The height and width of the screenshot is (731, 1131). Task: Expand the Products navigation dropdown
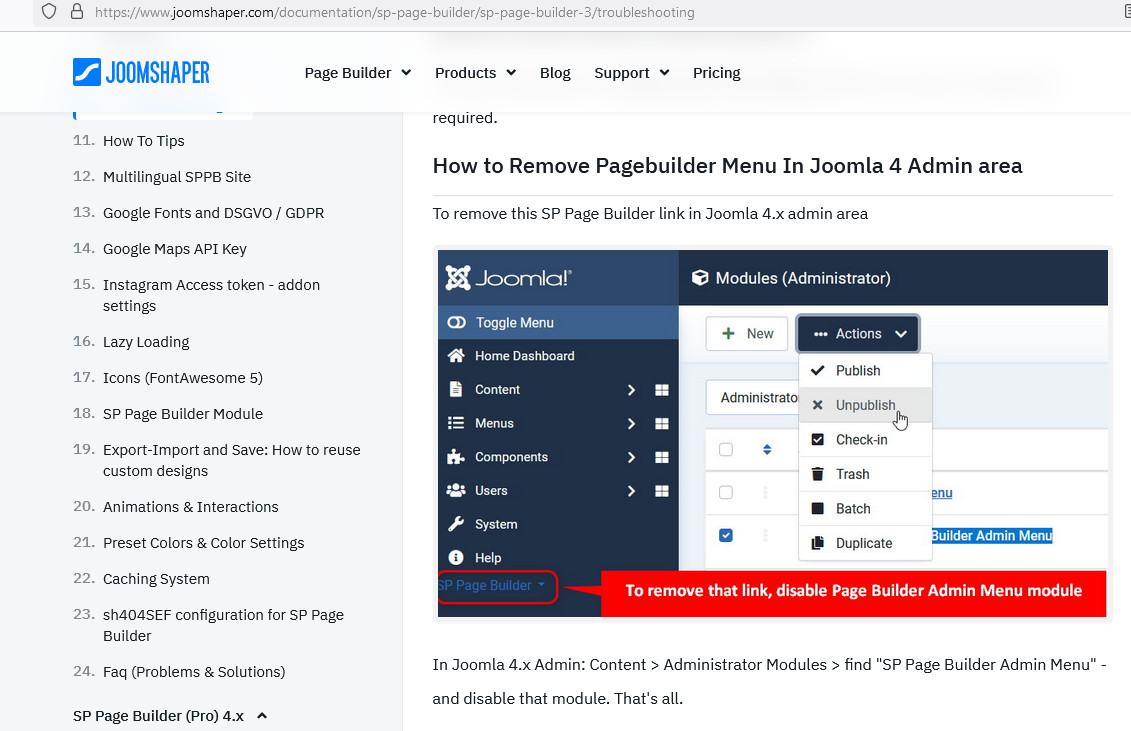point(475,73)
